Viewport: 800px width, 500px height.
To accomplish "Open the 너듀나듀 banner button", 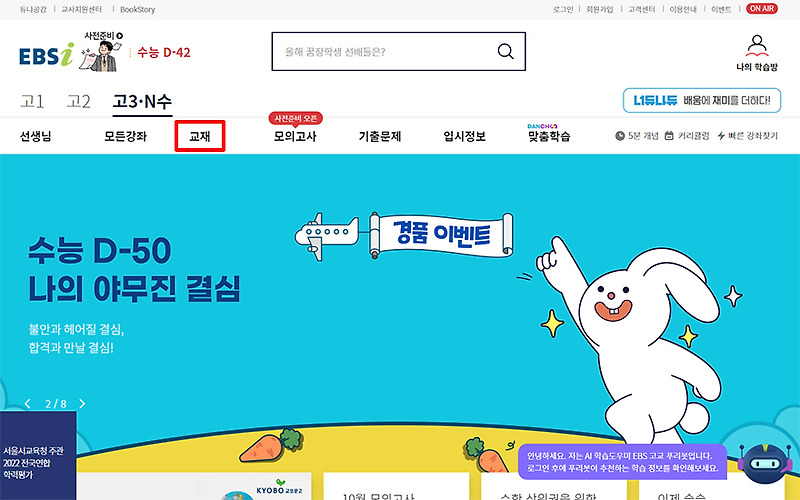I will point(702,100).
